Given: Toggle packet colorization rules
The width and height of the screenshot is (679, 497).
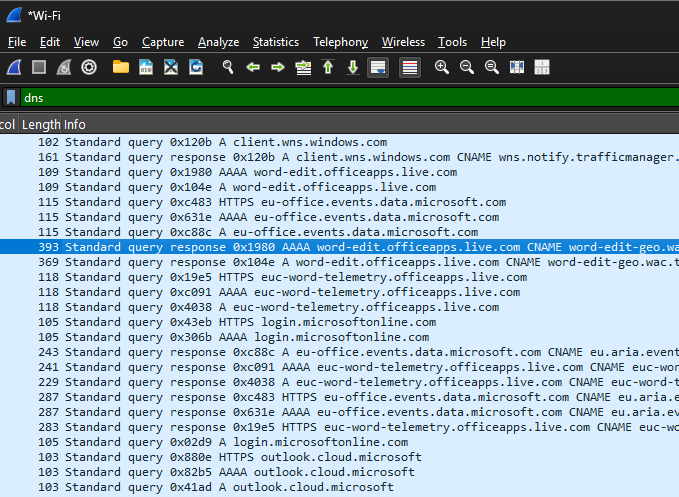Looking at the screenshot, I should 410,68.
